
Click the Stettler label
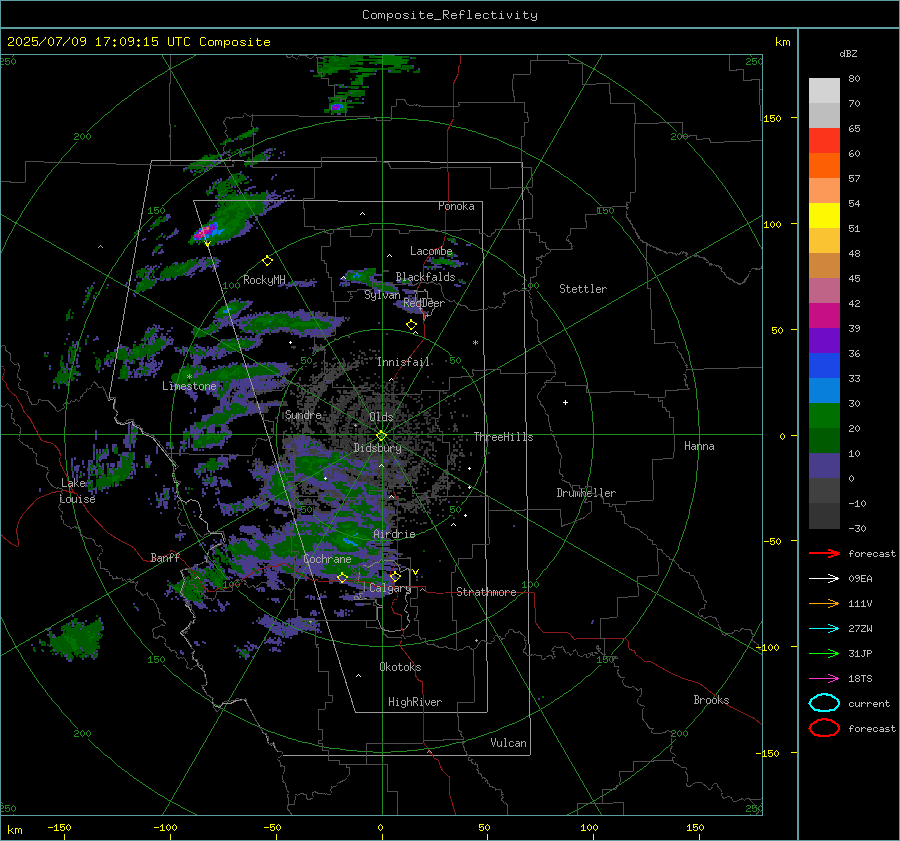pos(583,289)
